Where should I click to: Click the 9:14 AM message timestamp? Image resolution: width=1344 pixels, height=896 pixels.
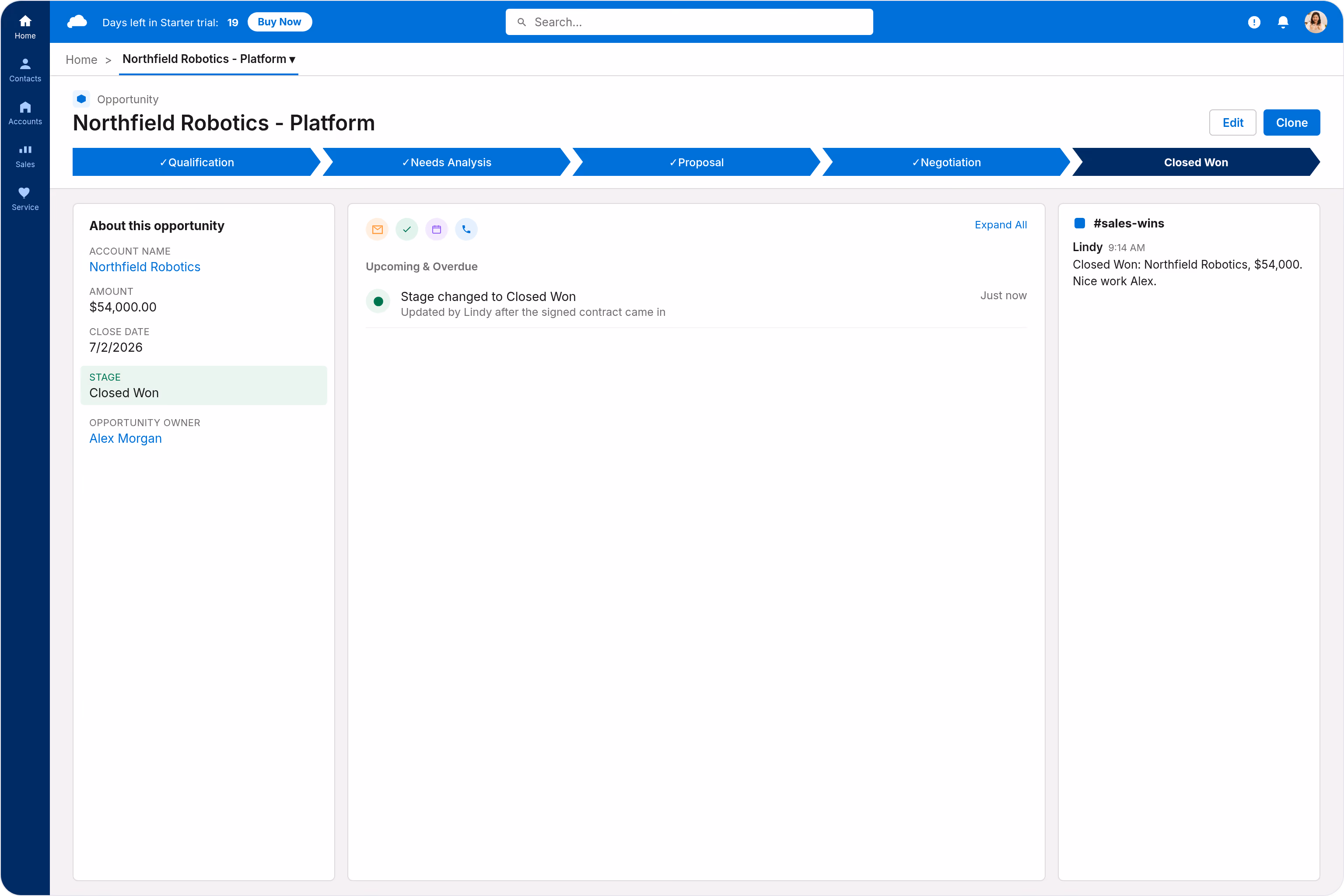(x=1126, y=248)
